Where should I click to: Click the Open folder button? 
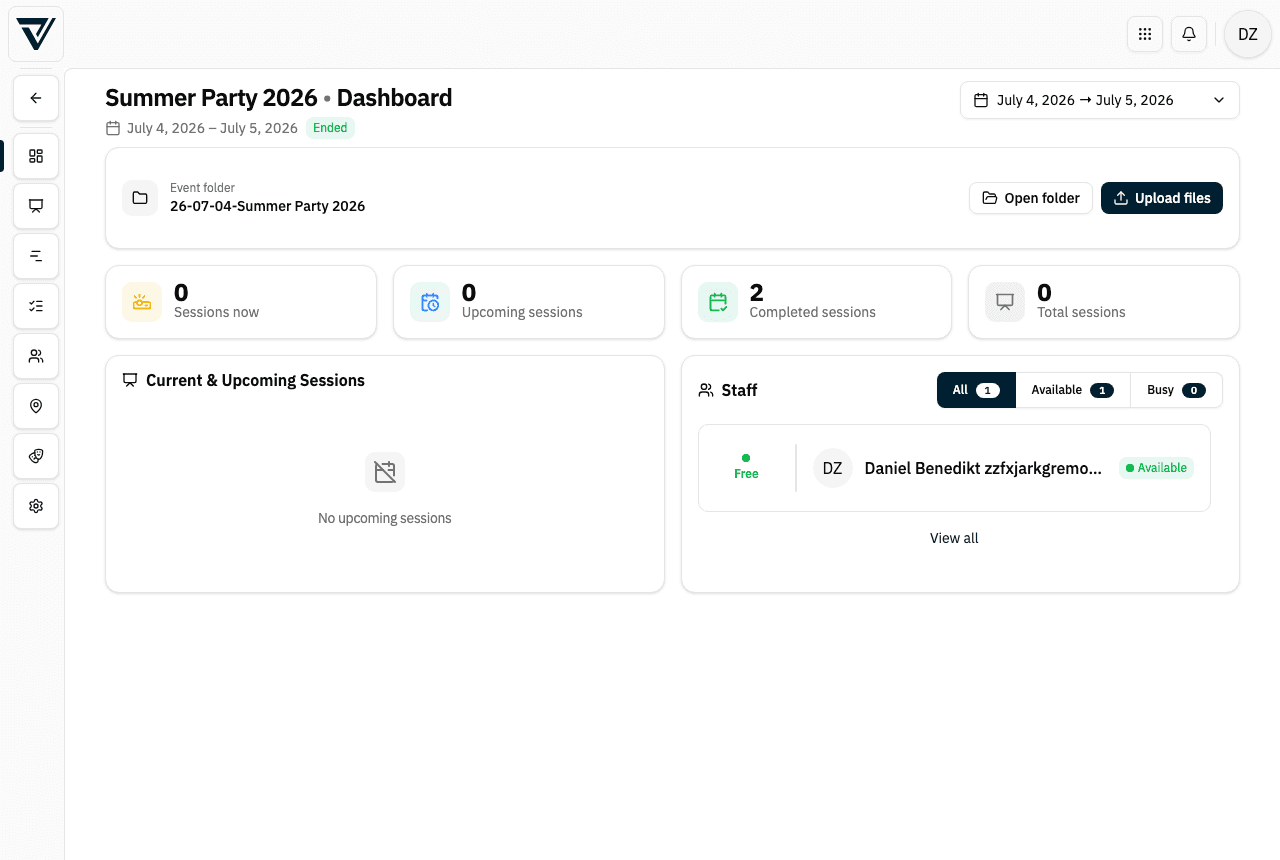click(x=1031, y=198)
